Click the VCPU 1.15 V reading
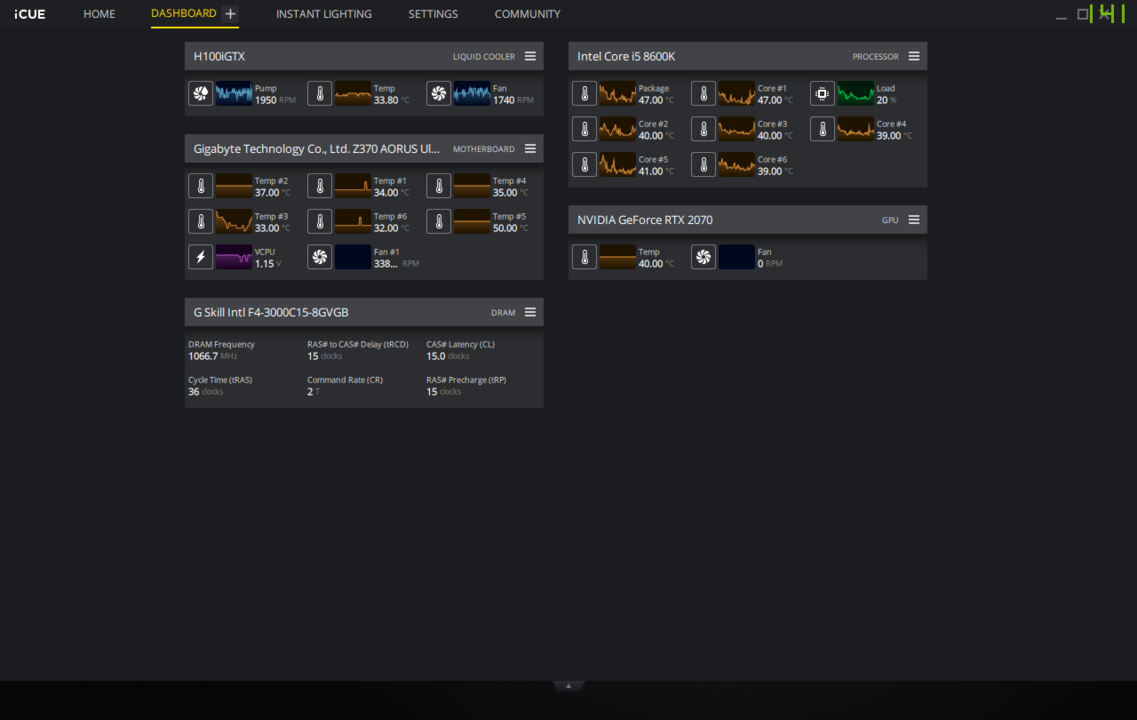 [x=268, y=264]
